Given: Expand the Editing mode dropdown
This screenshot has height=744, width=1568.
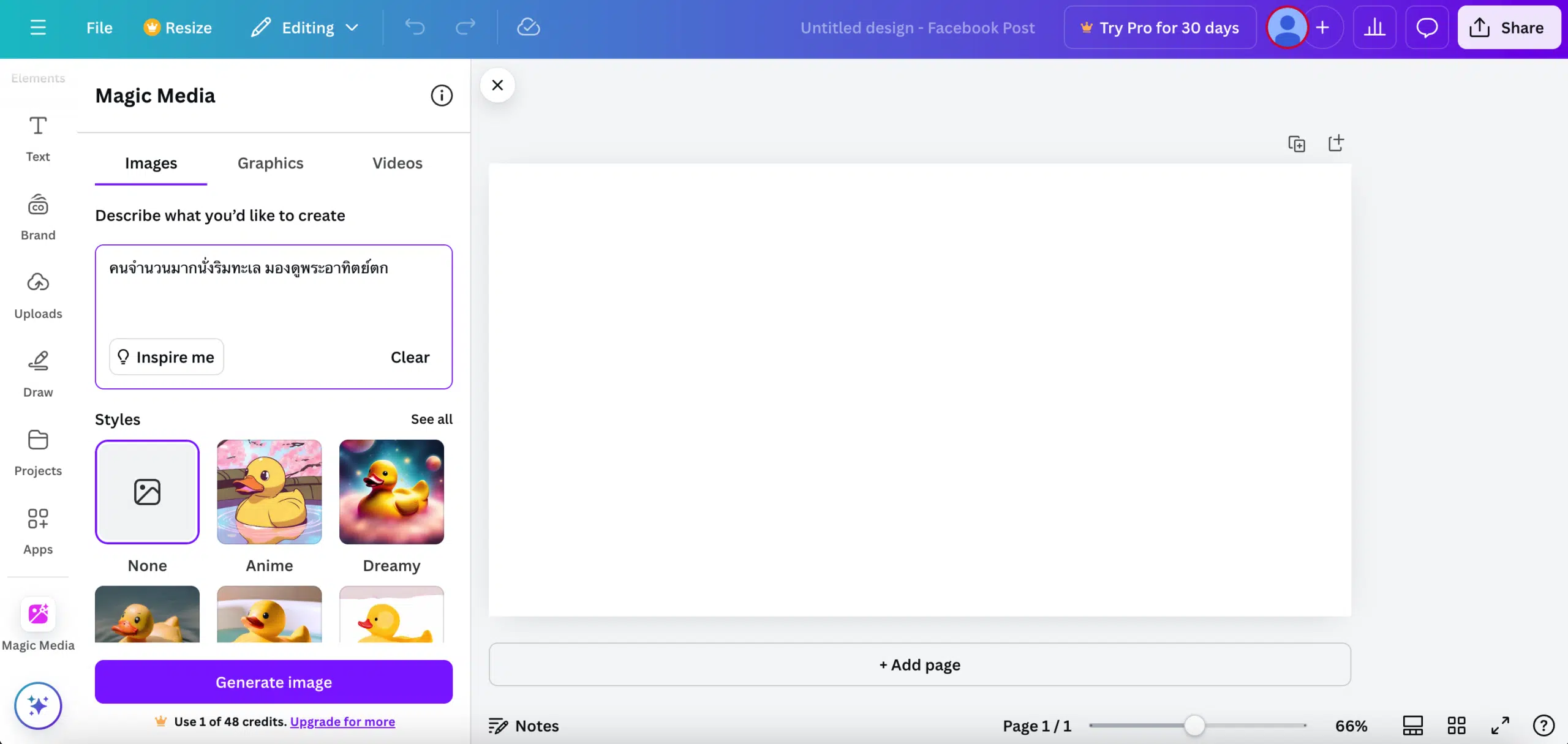Looking at the screenshot, I should tap(304, 28).
